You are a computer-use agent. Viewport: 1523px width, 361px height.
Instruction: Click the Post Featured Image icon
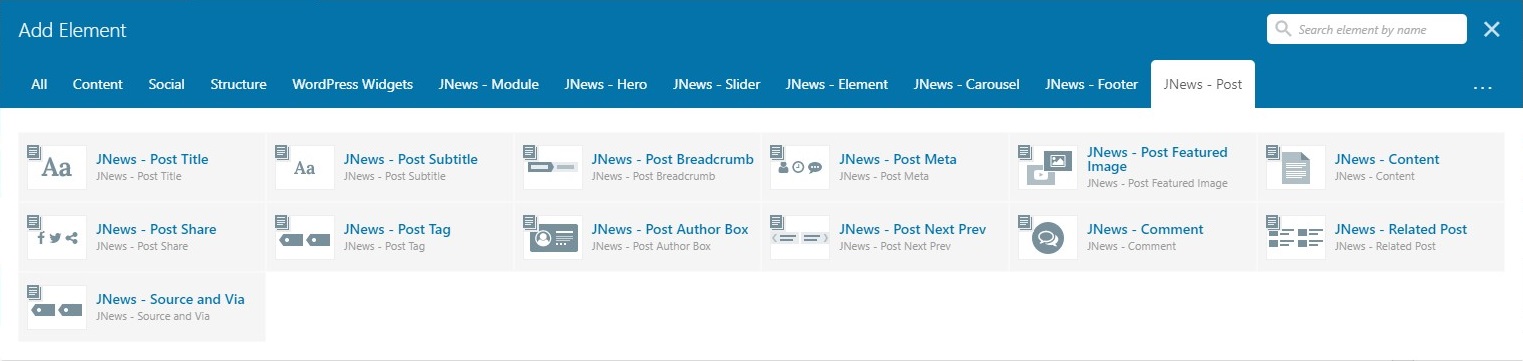tap(1048, 168)
